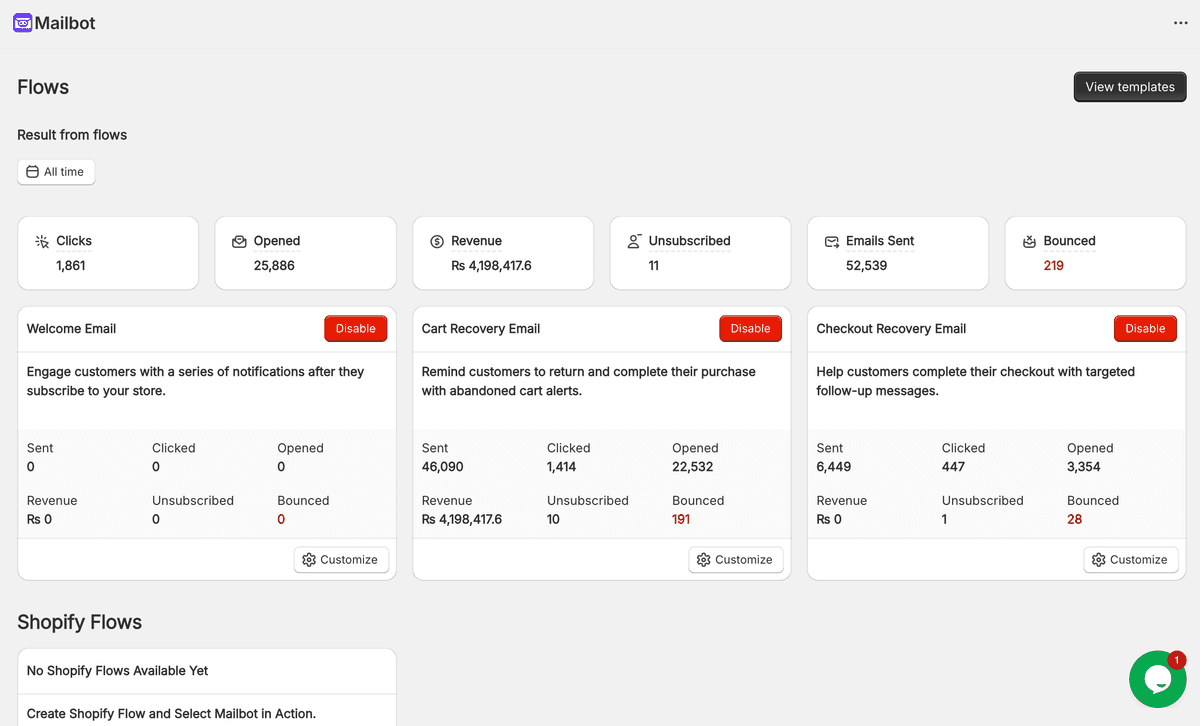1200x726 pixels.
Task: Click the cursor icon on the Clicks card
Action: click(x=41, y=241)
